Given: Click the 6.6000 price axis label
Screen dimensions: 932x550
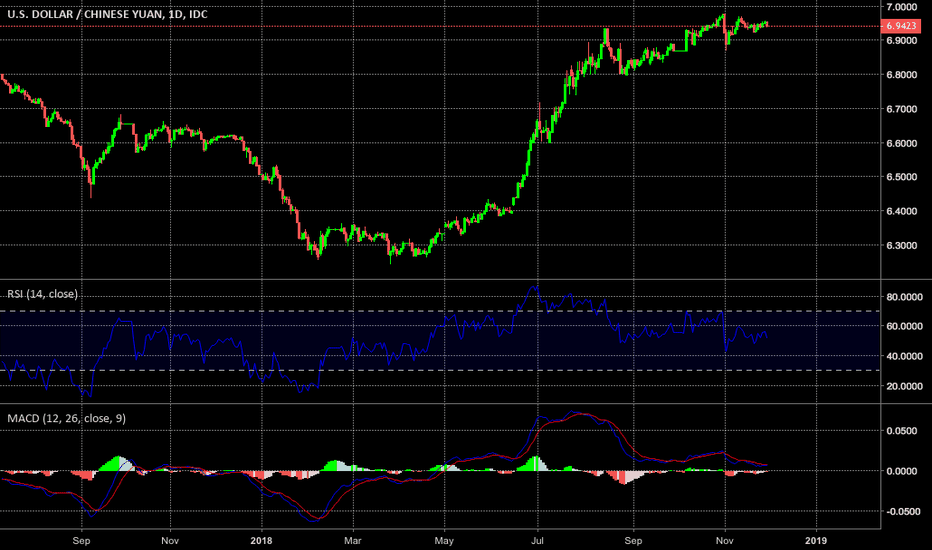Looking at the screenshot, I should pyautogui.click(x=902, y=143).
